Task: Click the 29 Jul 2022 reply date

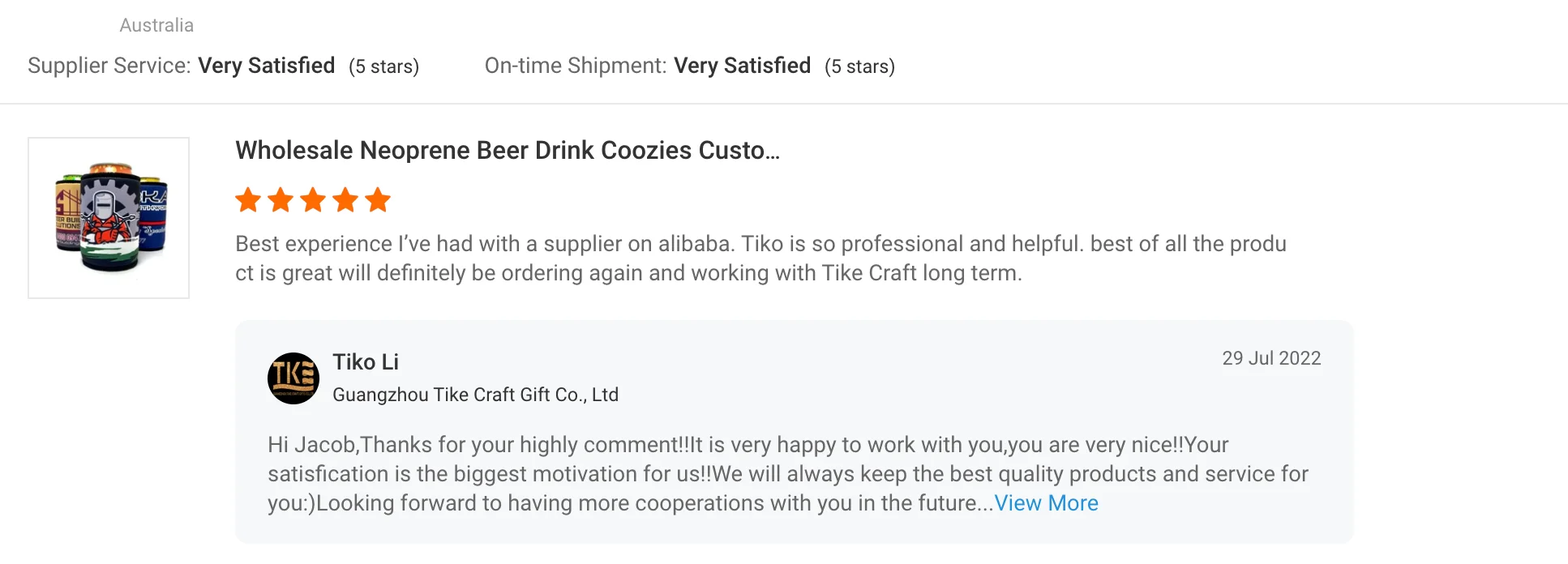Action: coord(1271,358)
